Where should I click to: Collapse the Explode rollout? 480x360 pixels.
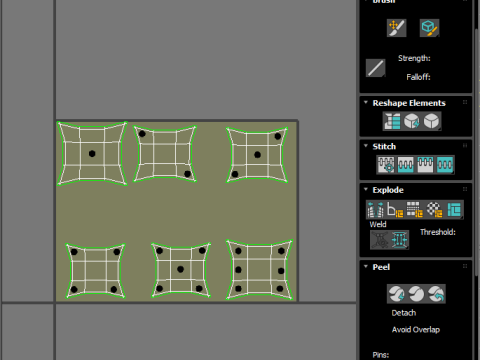click(x=366, y=189)
